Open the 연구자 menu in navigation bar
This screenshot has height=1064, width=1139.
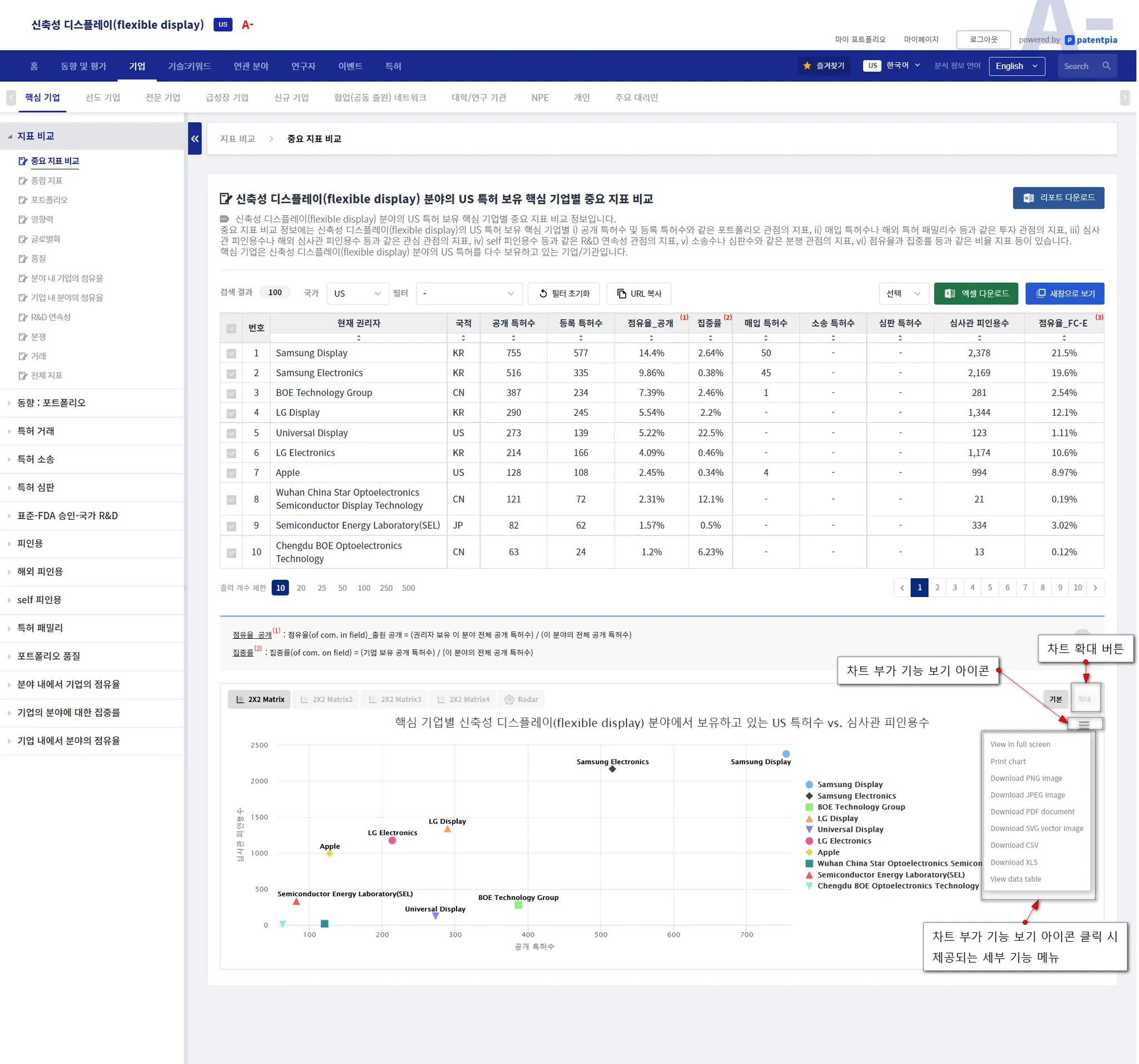point(303,66)
